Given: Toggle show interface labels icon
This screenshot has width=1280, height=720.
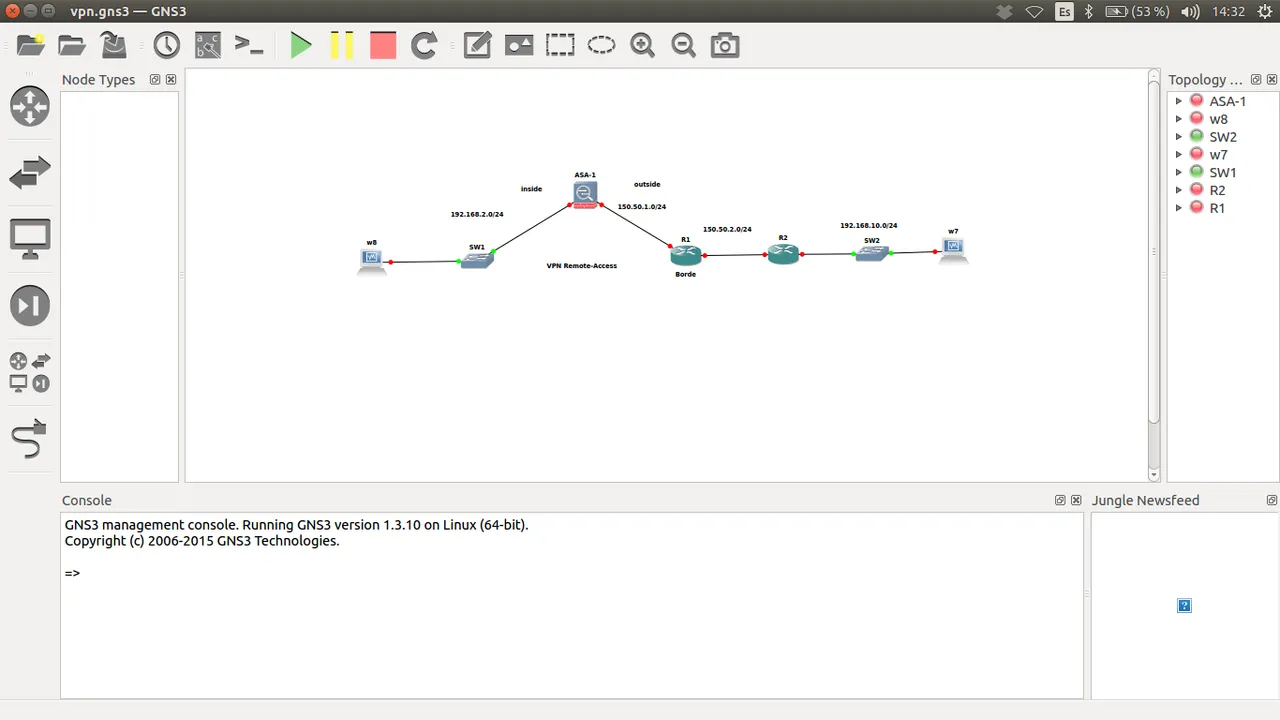Looking at the screenshot, I should pyautogui.click(x=208, y=45).
